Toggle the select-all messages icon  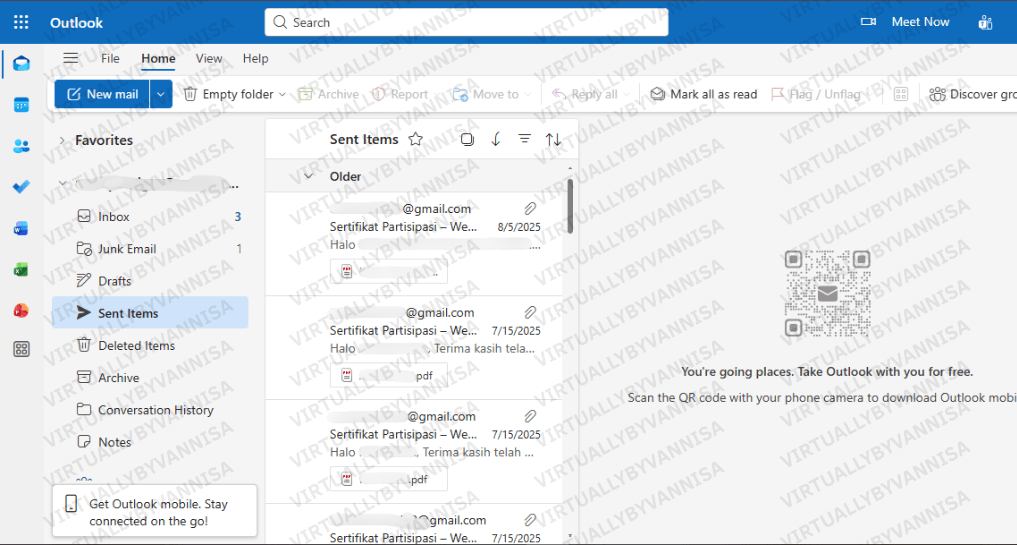pyautogui.click(x=467, y=140)
